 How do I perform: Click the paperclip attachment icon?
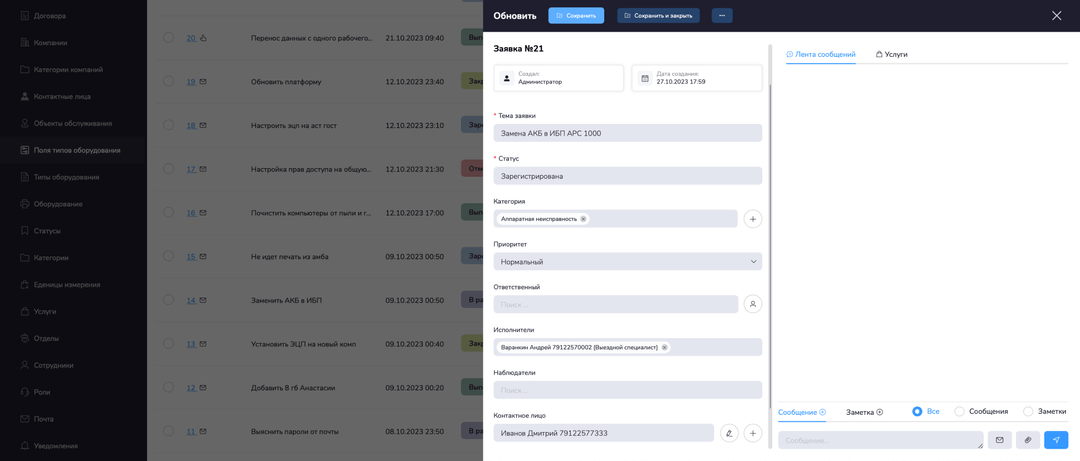(1028, 440)
